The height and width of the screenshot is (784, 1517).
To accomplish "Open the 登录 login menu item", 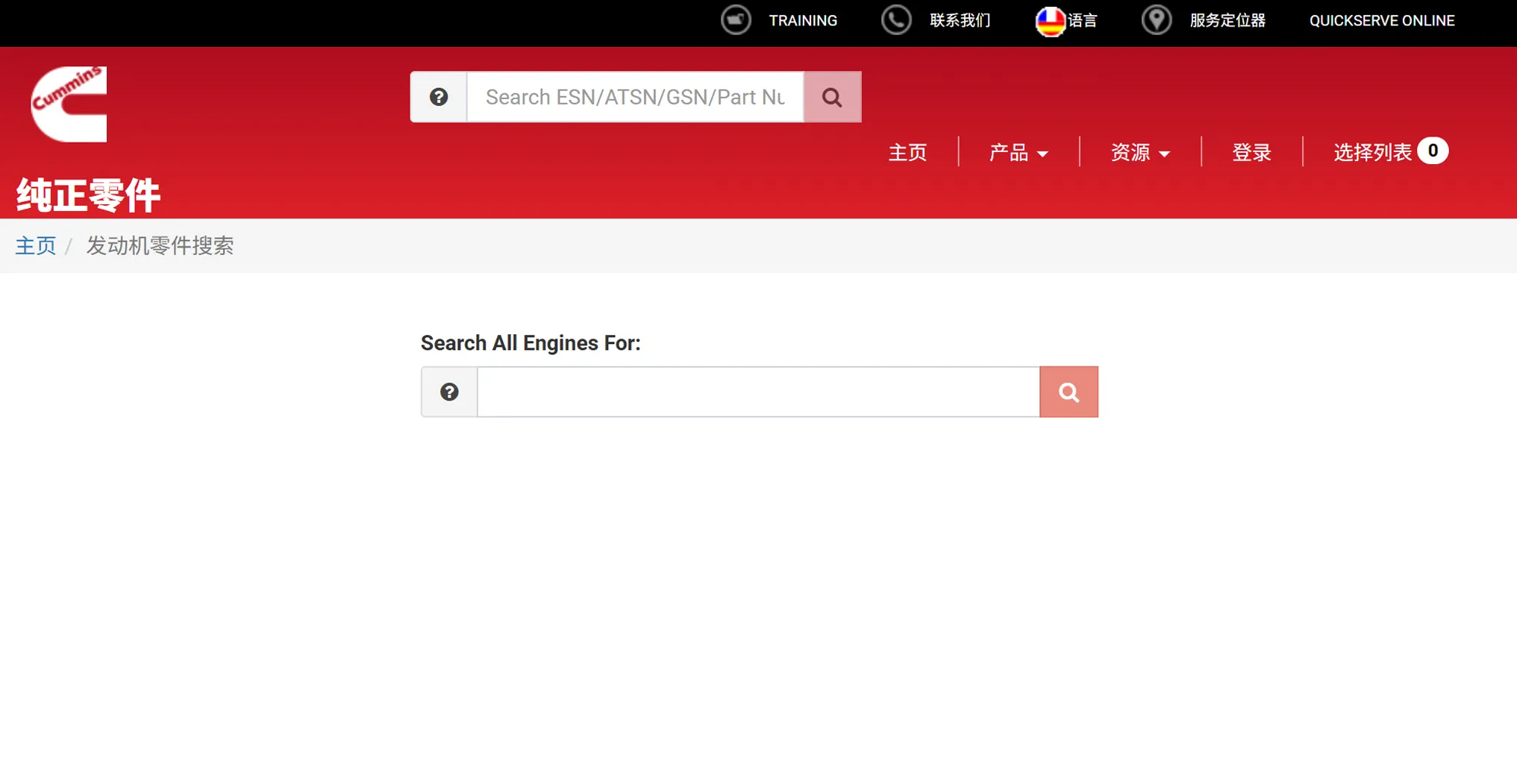I will point(1251,152).
